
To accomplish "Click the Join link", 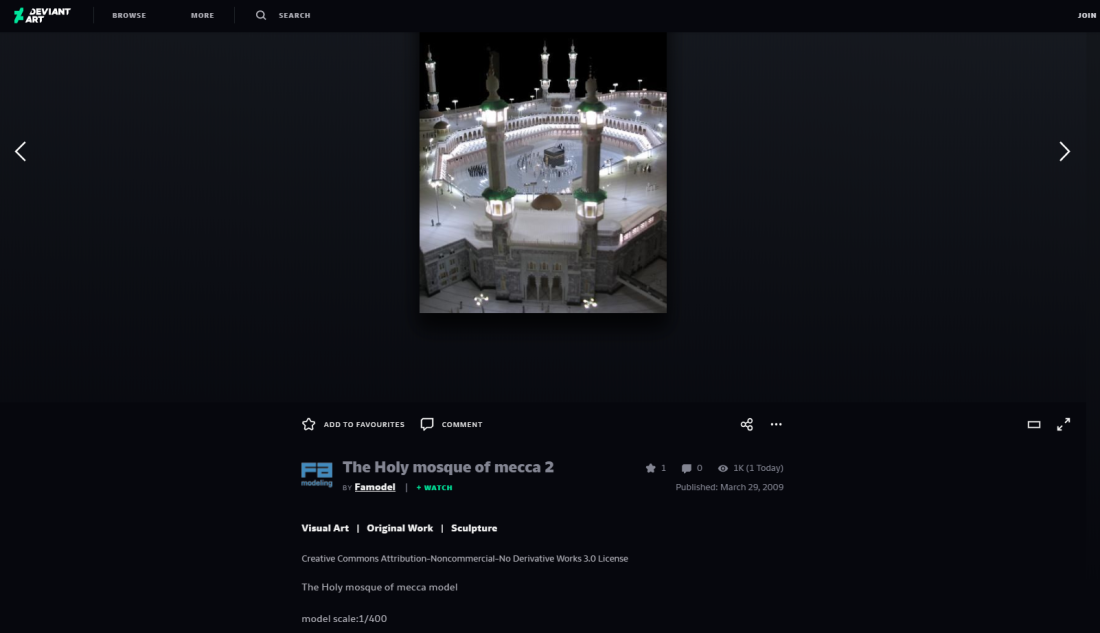I will (1087, 15).
